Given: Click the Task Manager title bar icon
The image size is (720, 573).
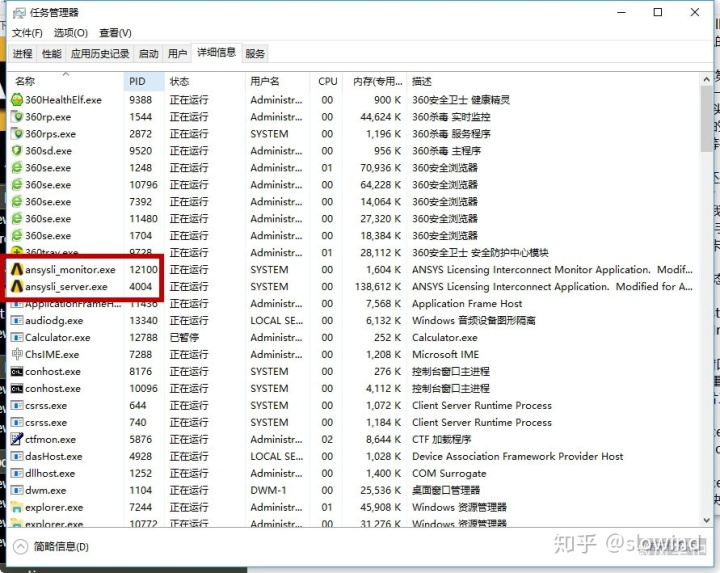Looking at the screenshot, I should (19, 13).
